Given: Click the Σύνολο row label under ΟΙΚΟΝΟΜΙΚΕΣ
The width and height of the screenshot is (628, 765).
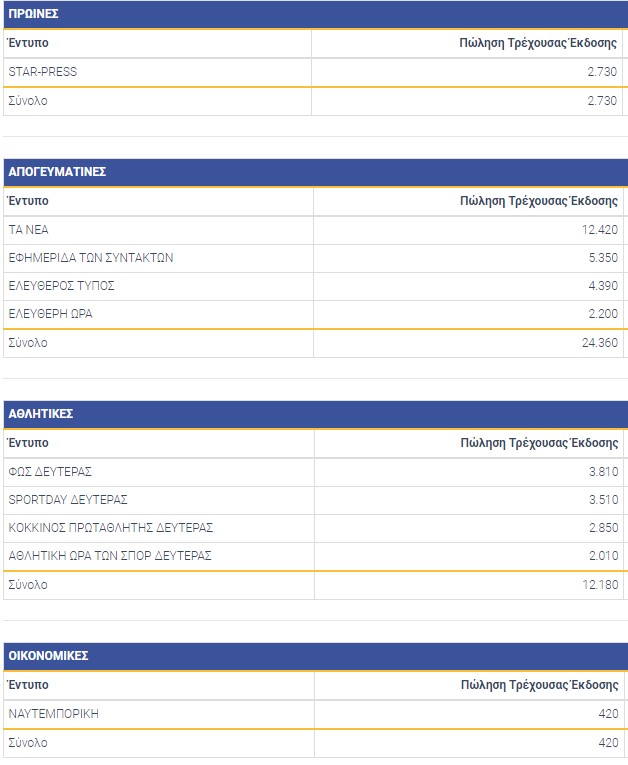Looking at the screenshot, I should click(x=28, y=743).
